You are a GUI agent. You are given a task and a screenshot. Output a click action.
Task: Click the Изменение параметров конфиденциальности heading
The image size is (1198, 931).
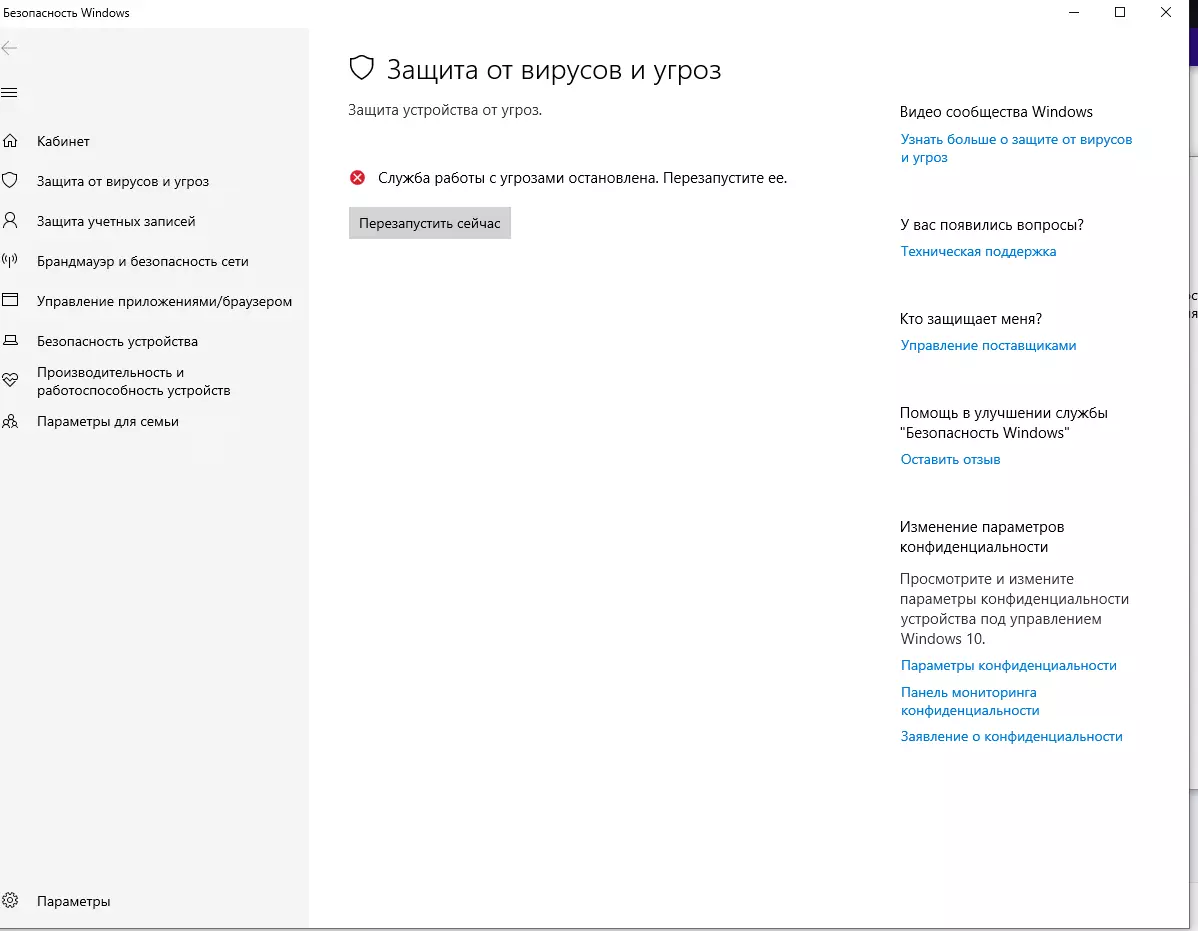coord(982,537)
